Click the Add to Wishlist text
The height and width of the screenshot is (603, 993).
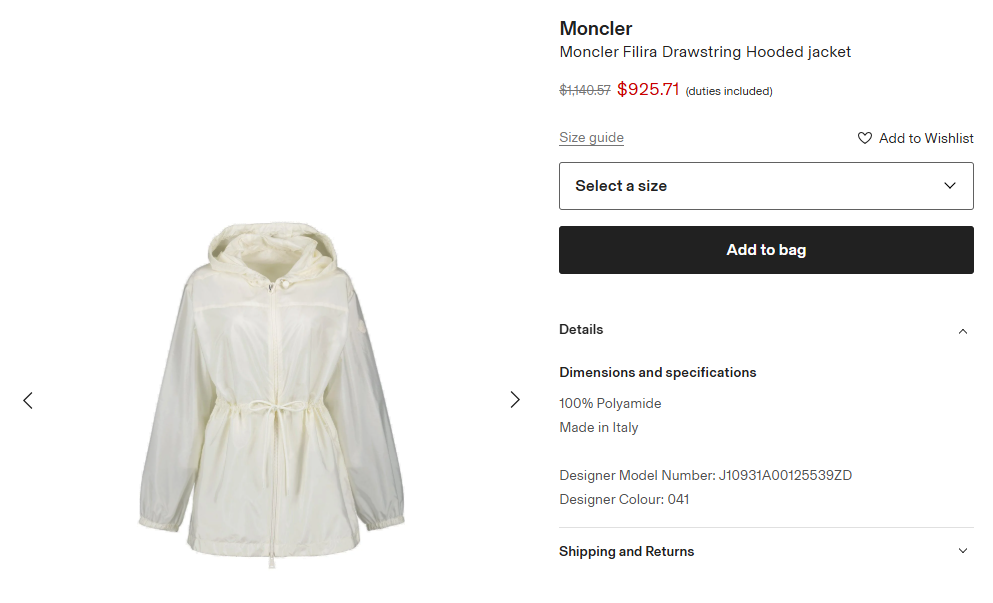click(926, 138)
